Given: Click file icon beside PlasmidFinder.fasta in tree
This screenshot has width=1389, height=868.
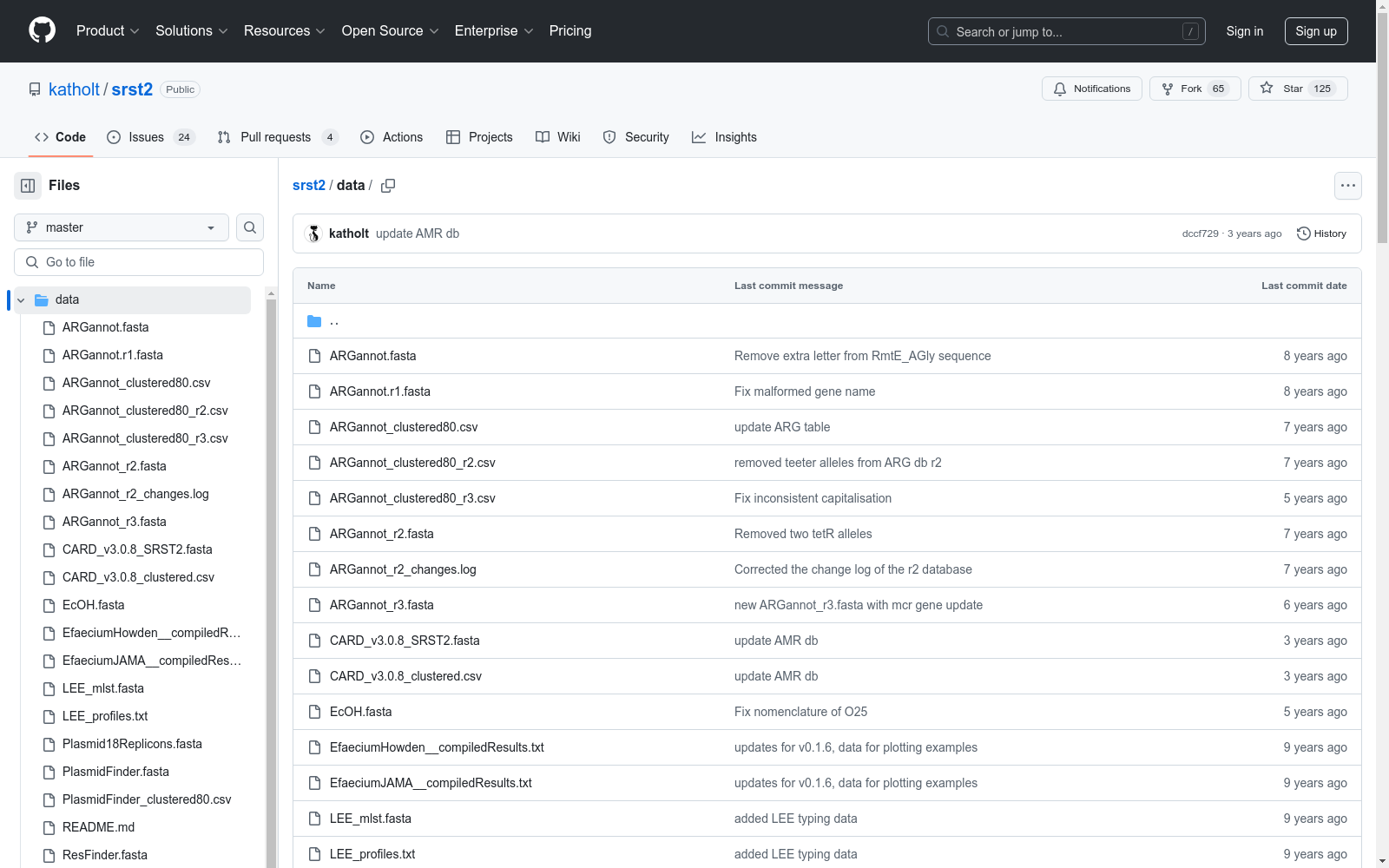Looking at the screenshot, I should (x=49, y=772).
